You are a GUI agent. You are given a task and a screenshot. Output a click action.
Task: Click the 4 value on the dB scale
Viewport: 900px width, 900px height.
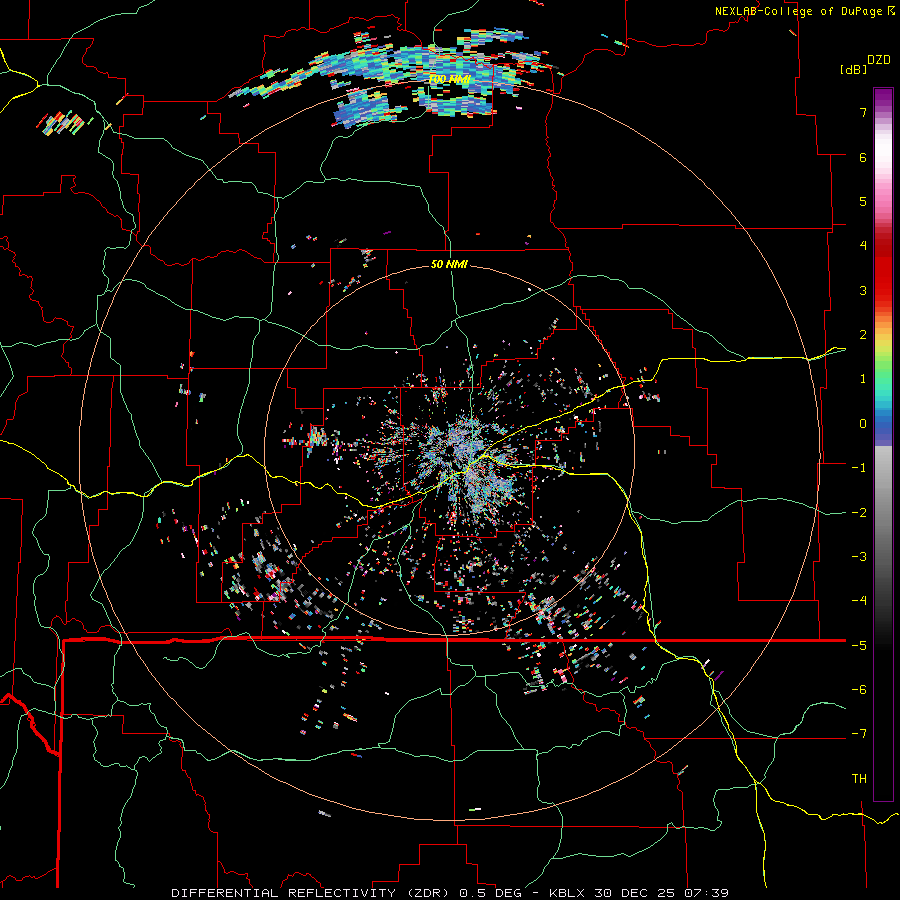[863, 246]
